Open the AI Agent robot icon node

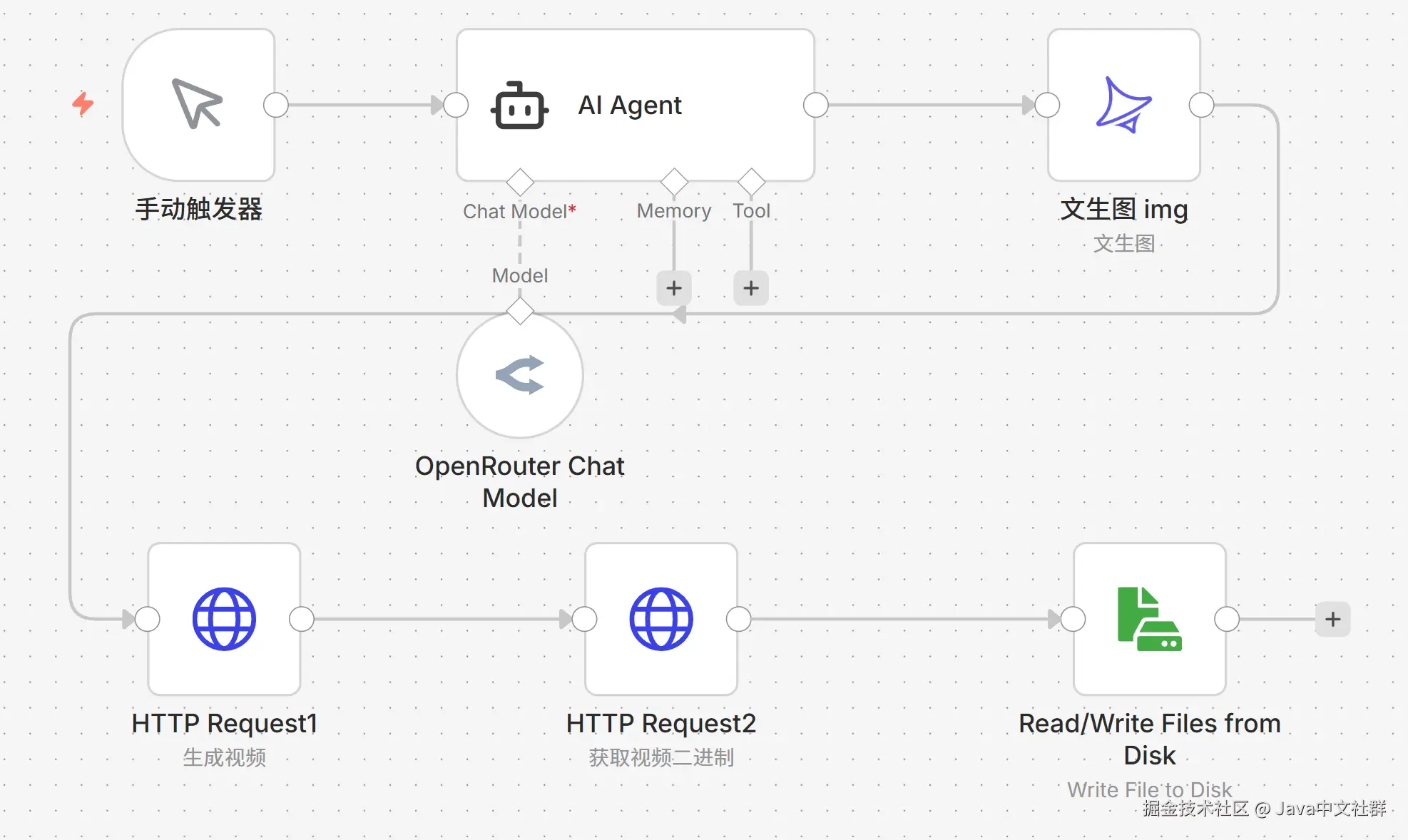(x=519, y=106)
